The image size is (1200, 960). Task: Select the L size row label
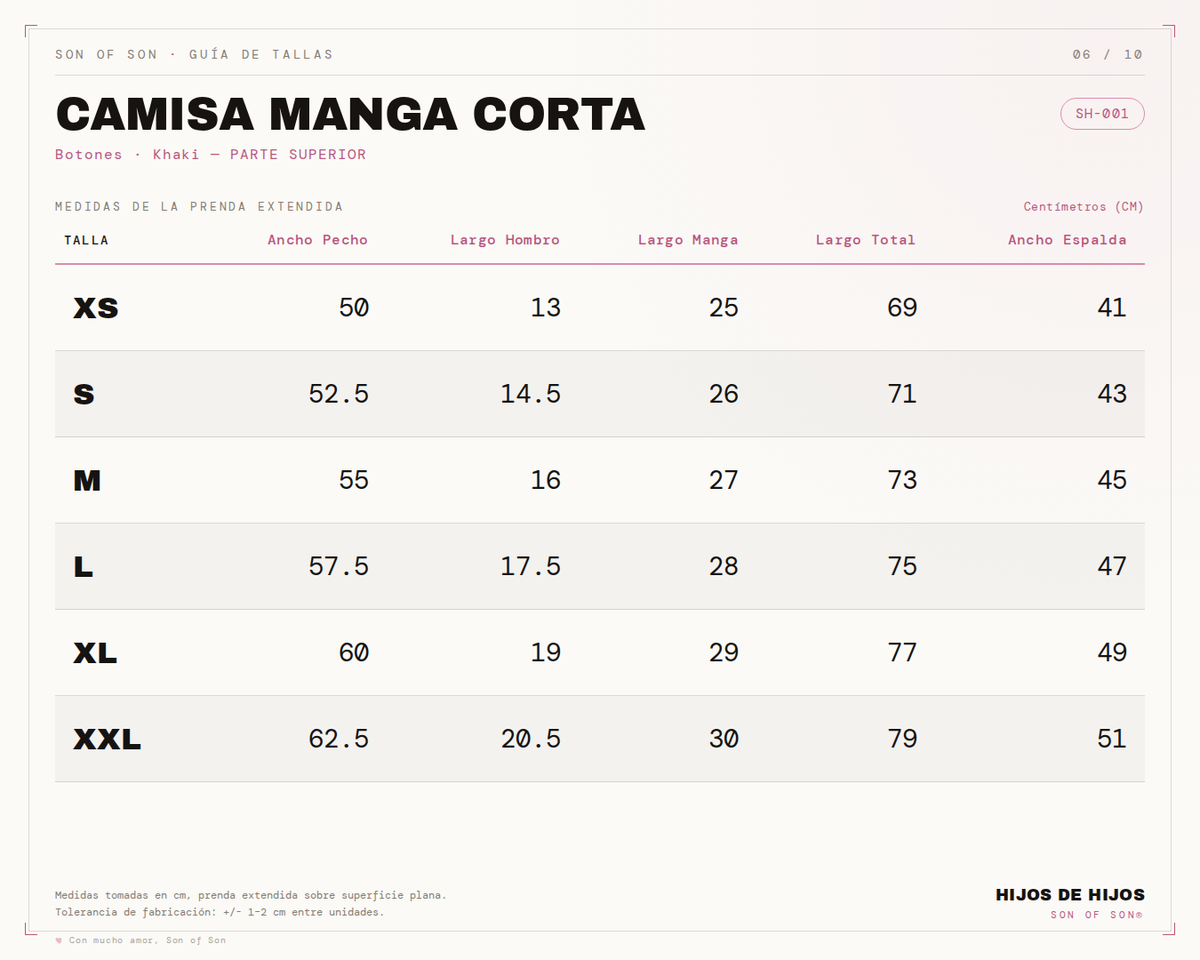(x=83, y=566)
